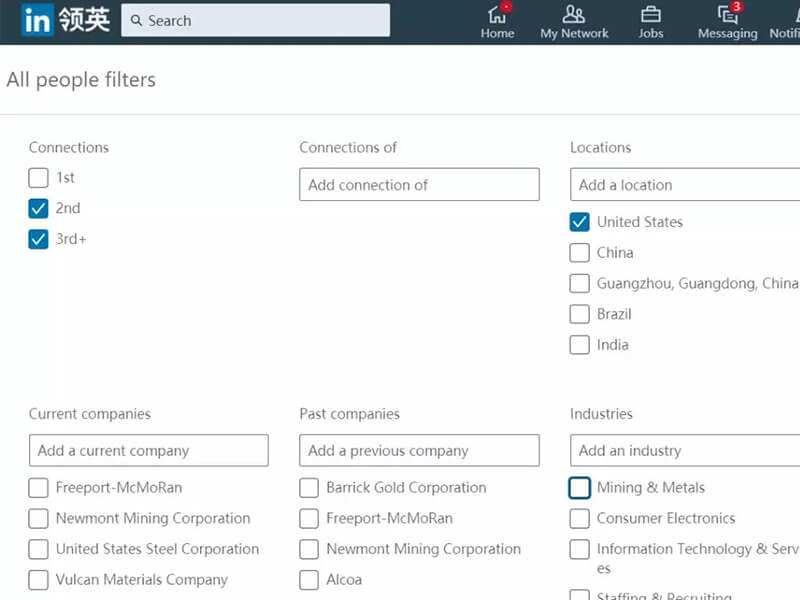Focus the top Search bar

[255, 20]
